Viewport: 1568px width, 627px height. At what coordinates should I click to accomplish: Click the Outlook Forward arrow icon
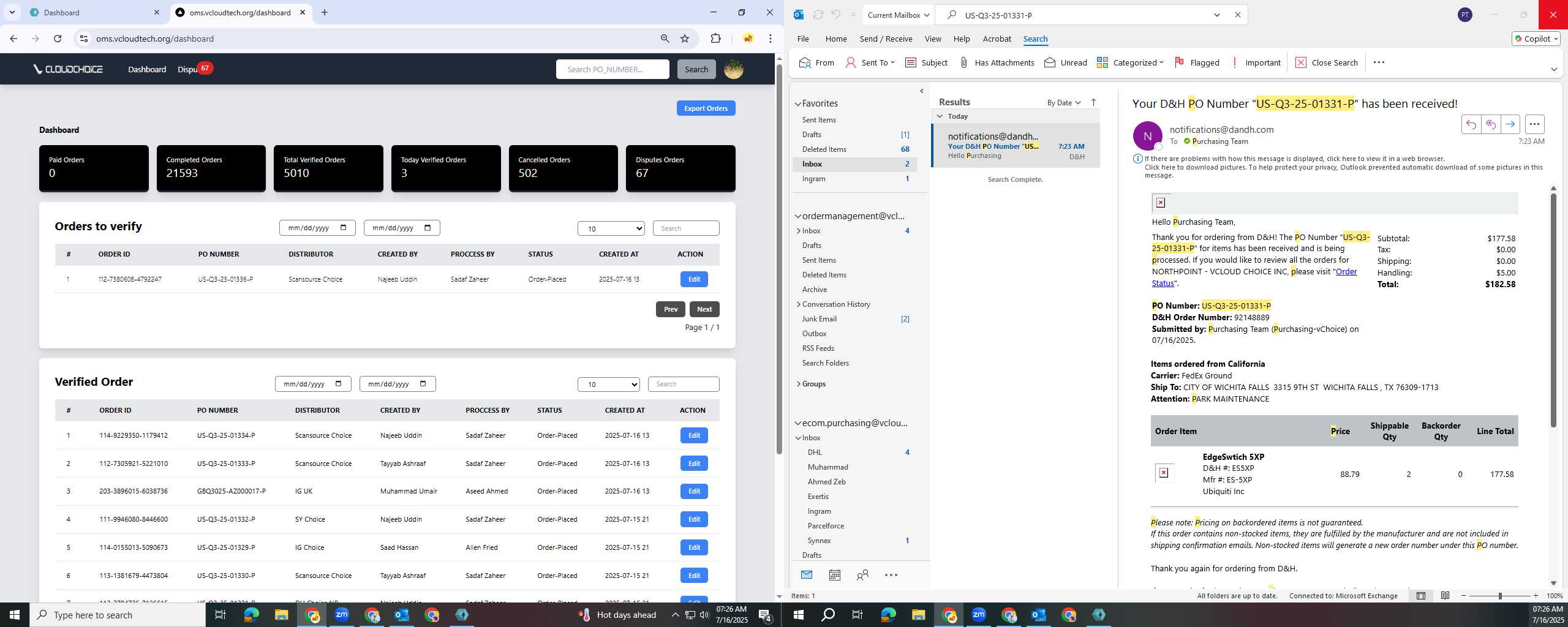(1510, 124)
